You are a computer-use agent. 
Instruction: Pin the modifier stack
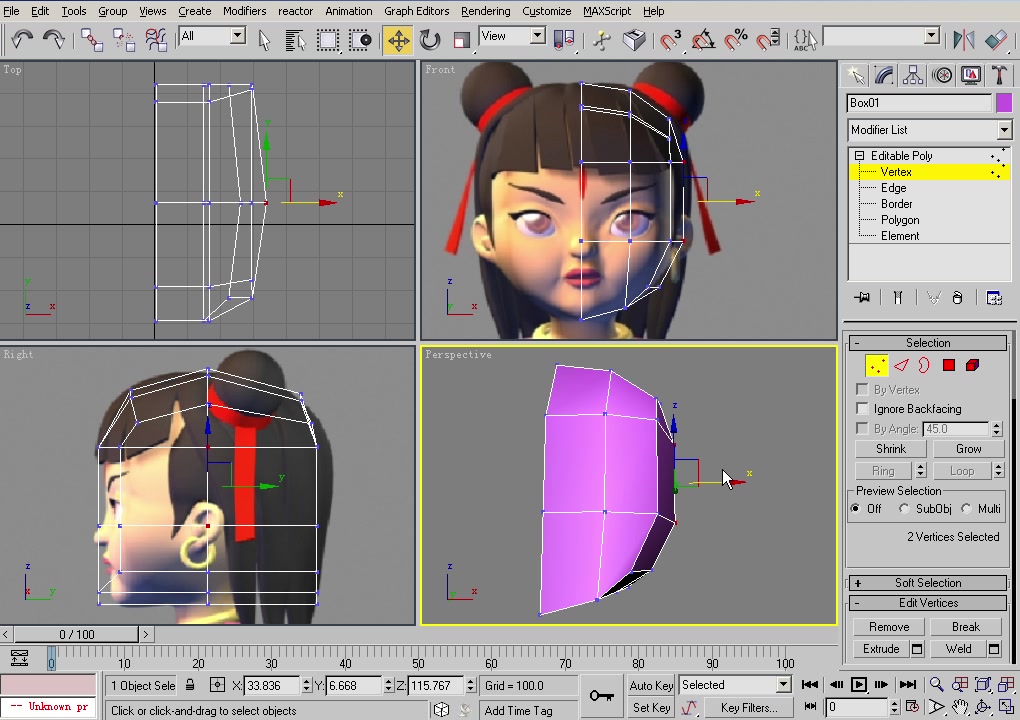(862, 297)
